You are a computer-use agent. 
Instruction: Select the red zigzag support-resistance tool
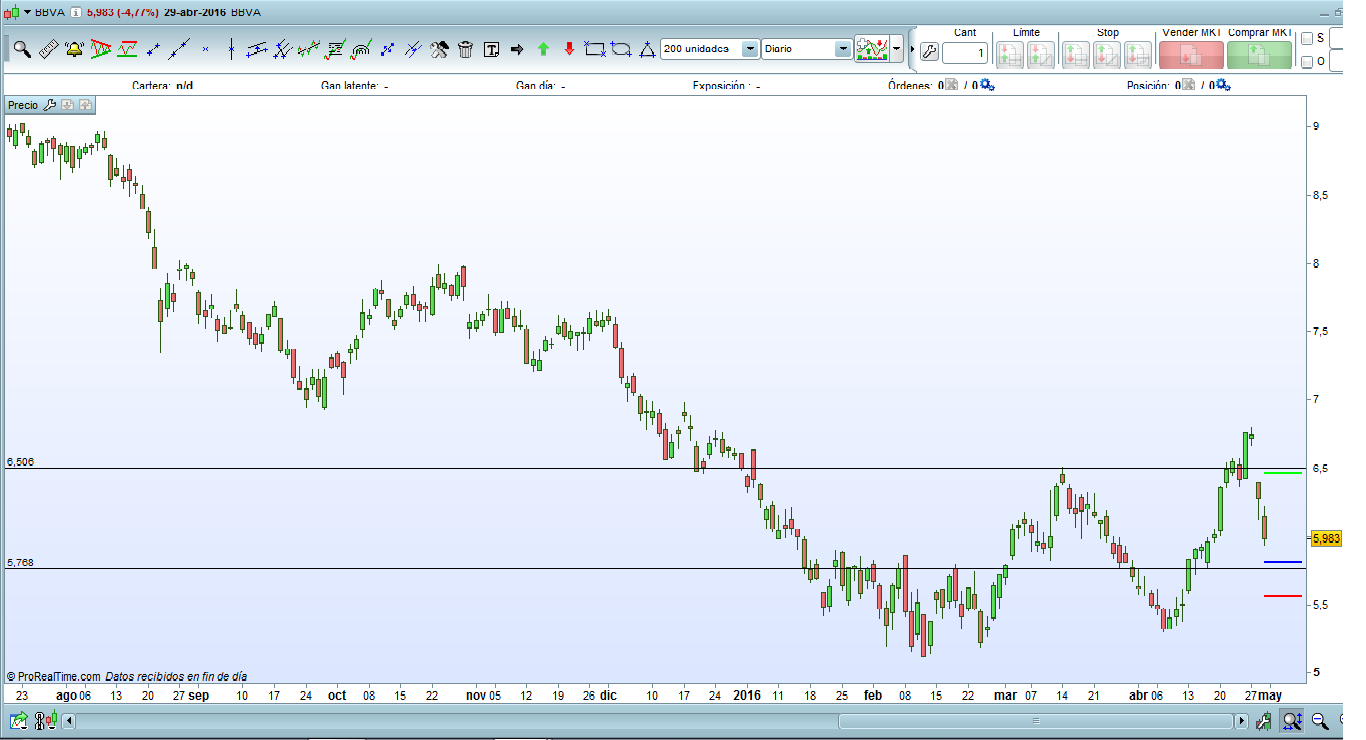click(x=127, y=48)
